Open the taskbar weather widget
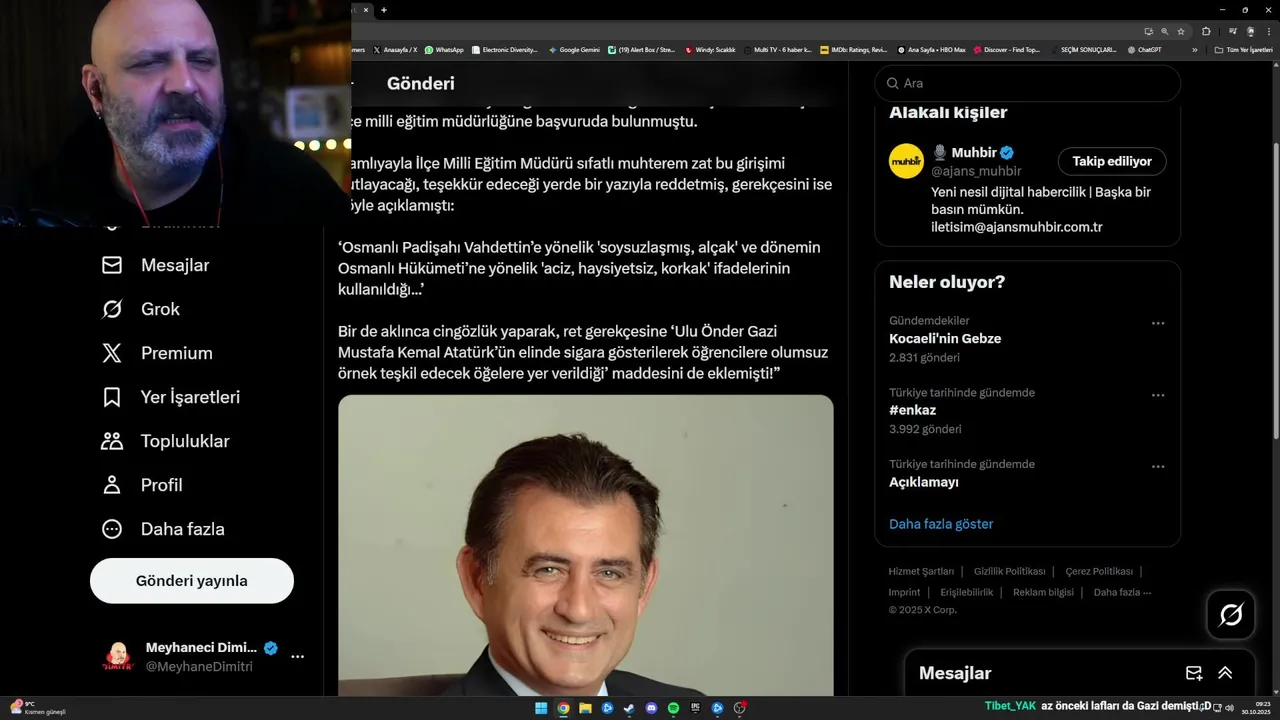 click(38, 708)
